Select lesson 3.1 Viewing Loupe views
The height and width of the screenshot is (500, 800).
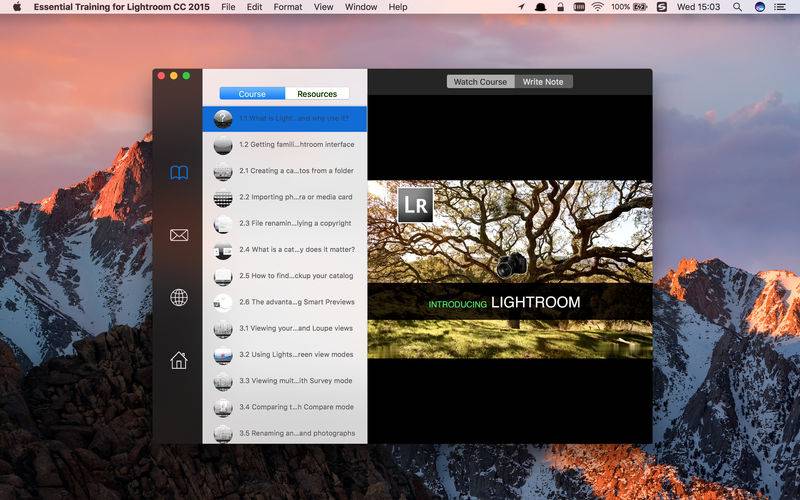pyautogui.click(x=285, y=329)
